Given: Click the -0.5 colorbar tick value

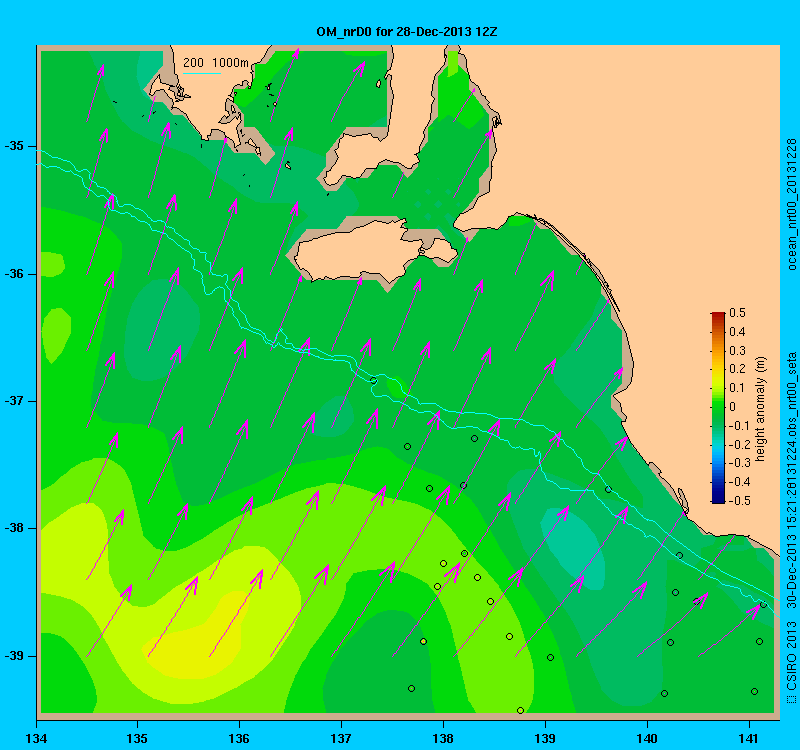Looking at the screenshot, I should 738,501.
